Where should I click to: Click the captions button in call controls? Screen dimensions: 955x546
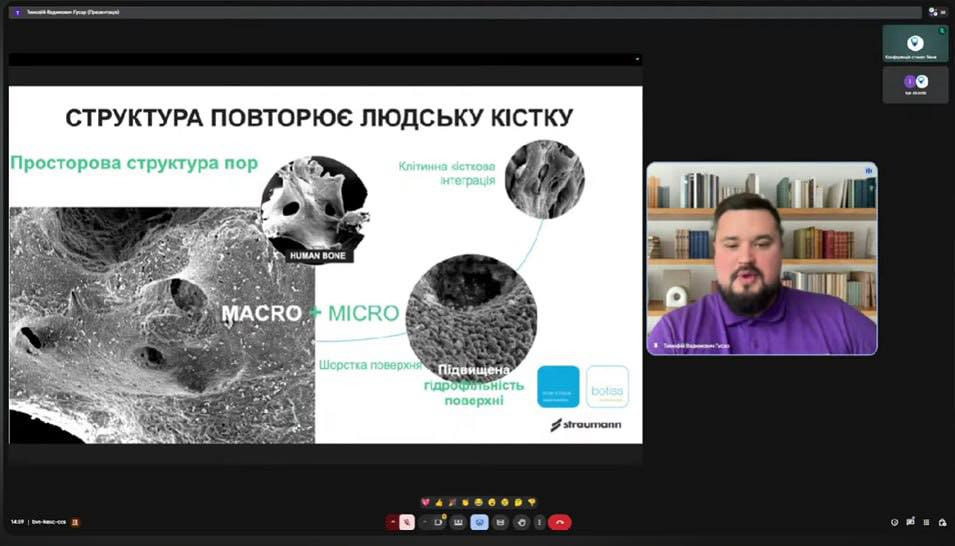point(459,522)
